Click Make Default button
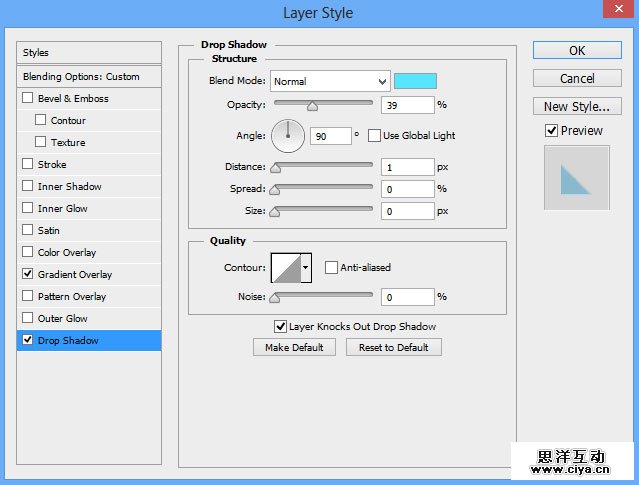 tap(294, 347)
